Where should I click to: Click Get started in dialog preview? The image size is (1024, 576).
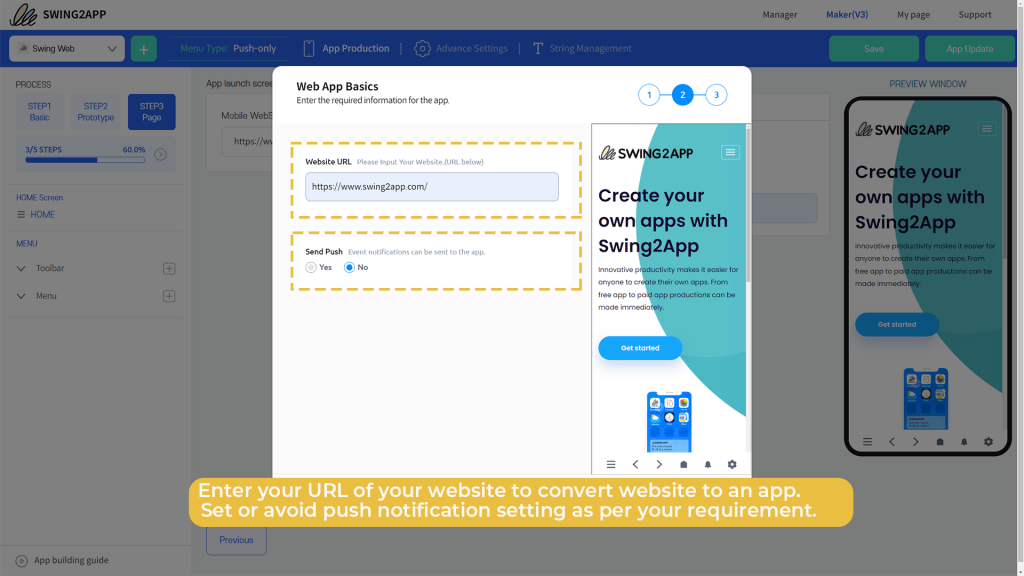click(640, 348)
